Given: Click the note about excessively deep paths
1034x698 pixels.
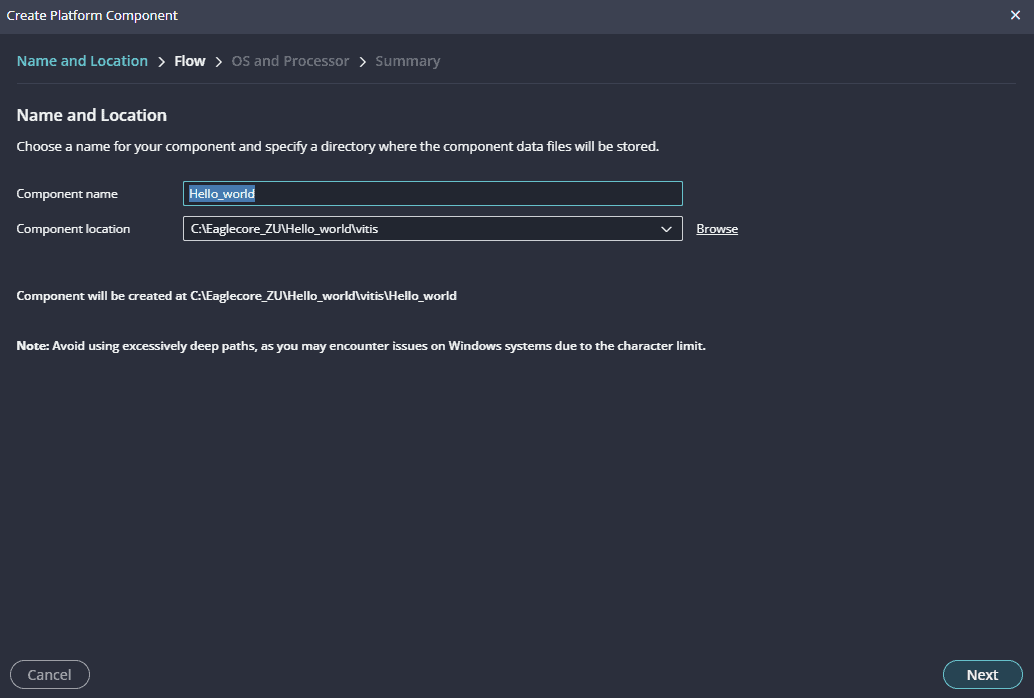Looking at the screenshot, I should pyautogui.click(x=361, y=346).
